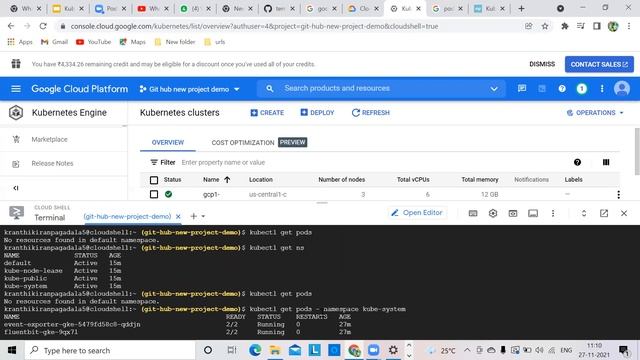Open Marketplace in the sidebar

pos(49,139)
